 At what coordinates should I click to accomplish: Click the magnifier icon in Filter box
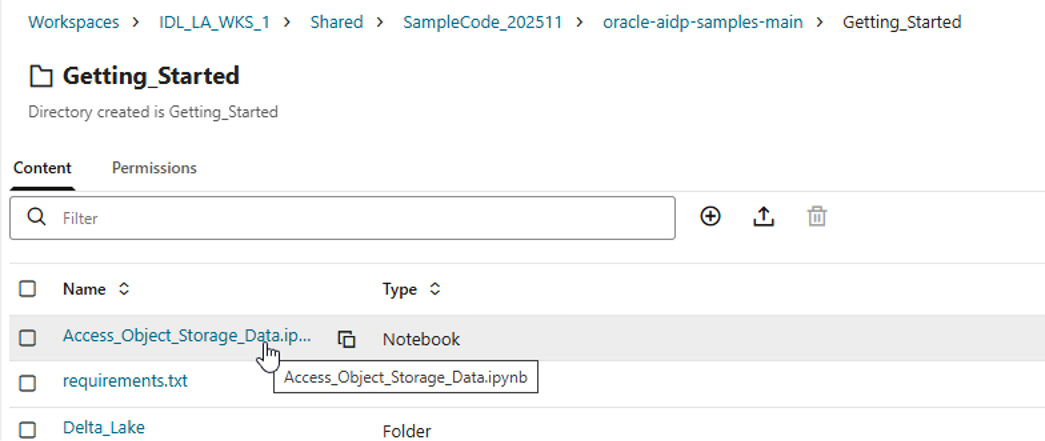(x=37, y=217)
